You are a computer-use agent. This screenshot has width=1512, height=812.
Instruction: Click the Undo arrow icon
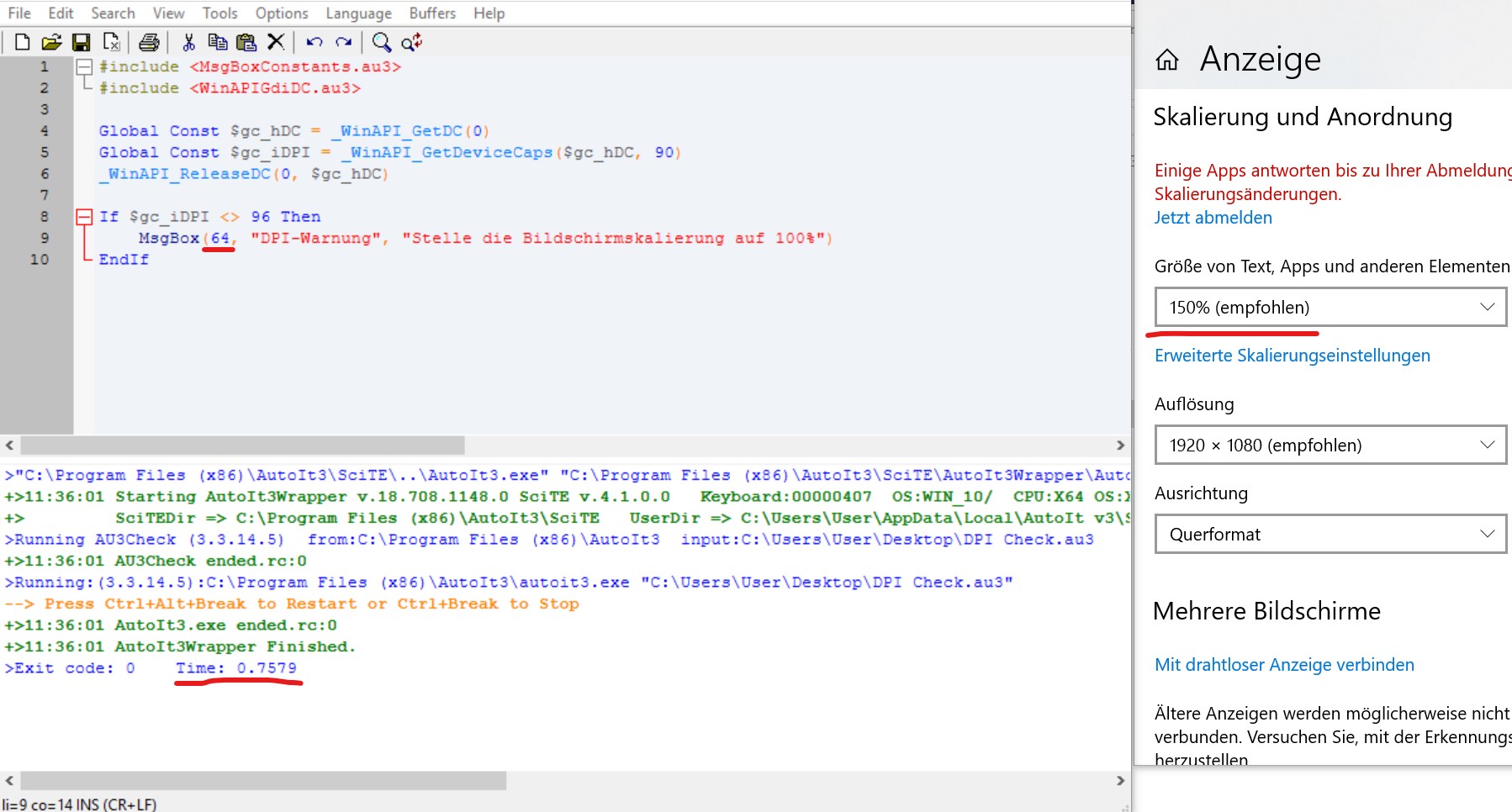click(315, 42)
